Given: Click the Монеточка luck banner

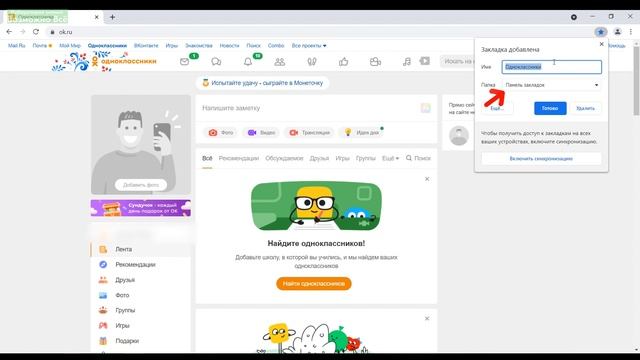Looking at the screenshot, I should (262, 83).
